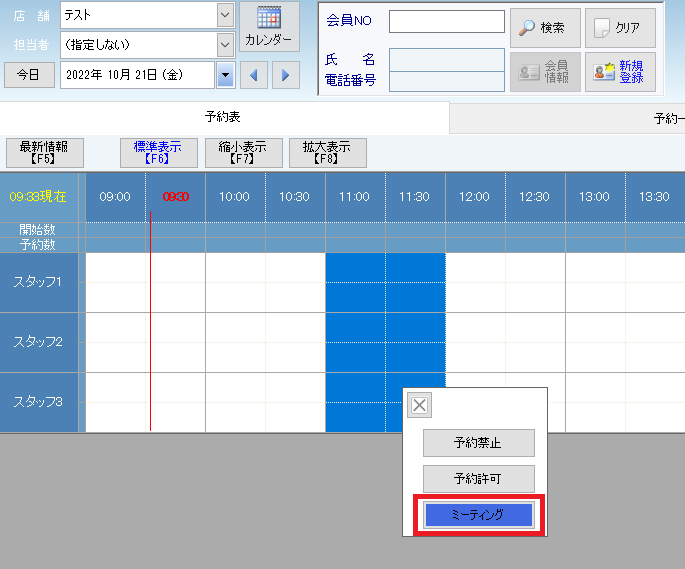
Task: Go to previous day arrow
Action: [x=256, y=75]
